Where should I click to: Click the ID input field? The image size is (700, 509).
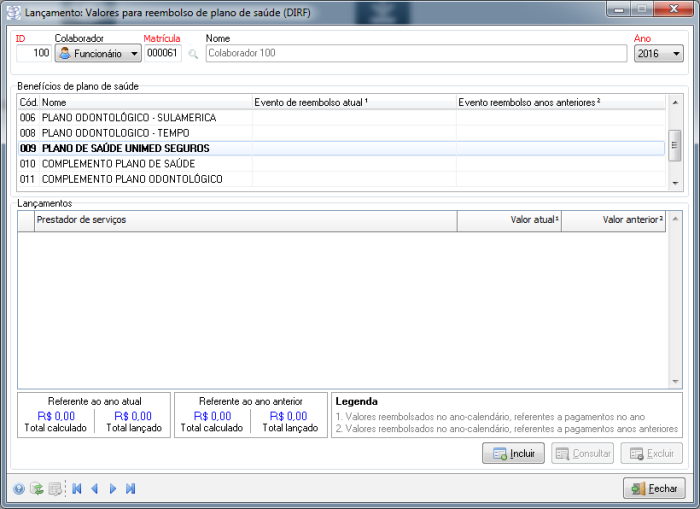(x=35, y=54)
